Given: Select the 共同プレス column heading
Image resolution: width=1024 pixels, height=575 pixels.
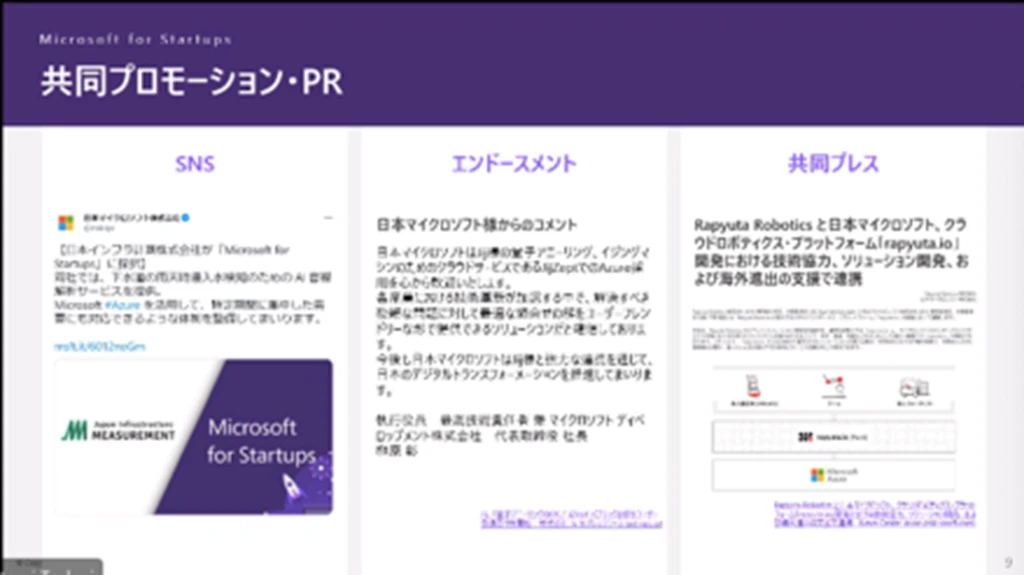Looking at the screenshot, I should pyautogui.click(x=833, y=163).
